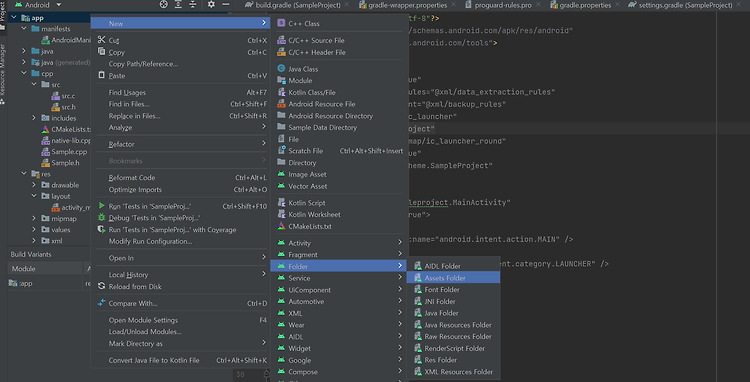Image resolution: width=750 pixels, height=382 pixels.
Task: Open project view settings gear
Action: (211, 5)
